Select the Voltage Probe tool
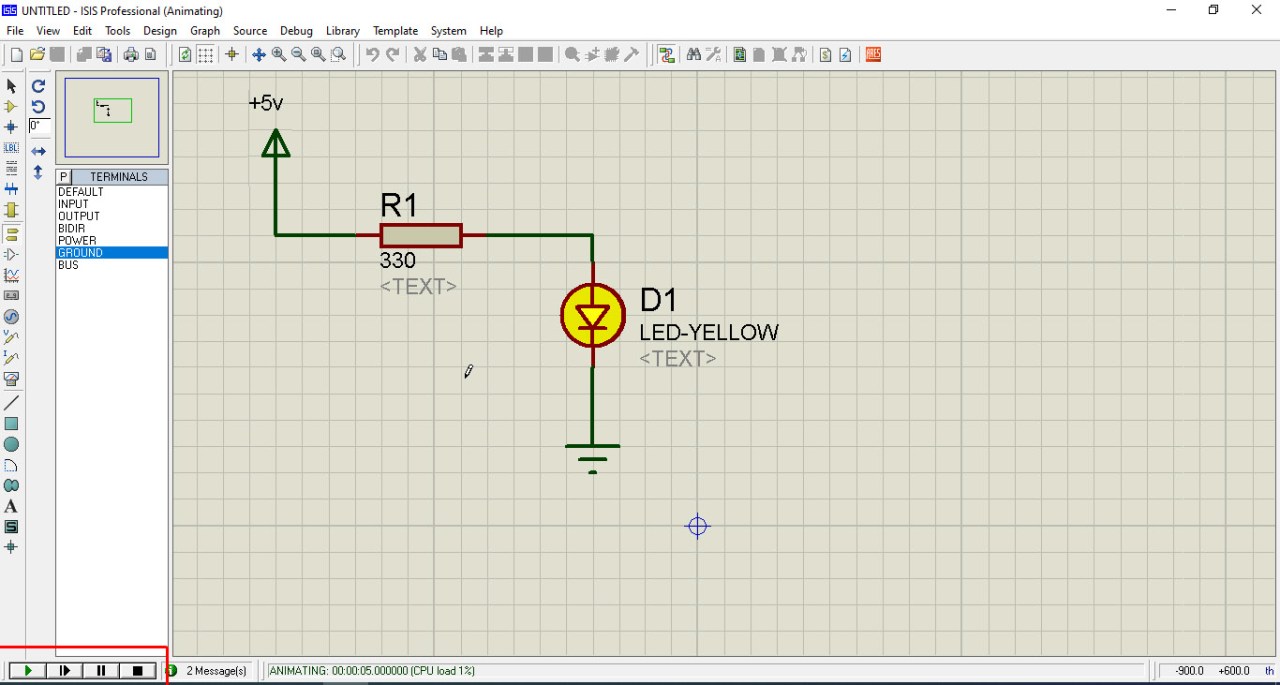This screenshot has width=1280, height=685. (12, 337)
